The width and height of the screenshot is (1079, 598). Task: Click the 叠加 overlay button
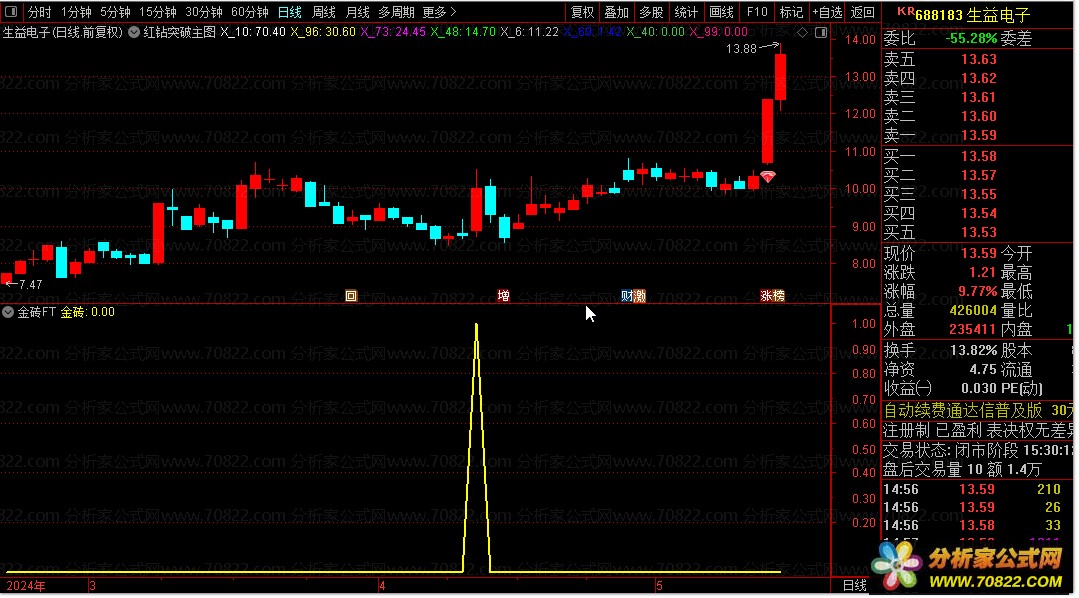pos(617,12)
